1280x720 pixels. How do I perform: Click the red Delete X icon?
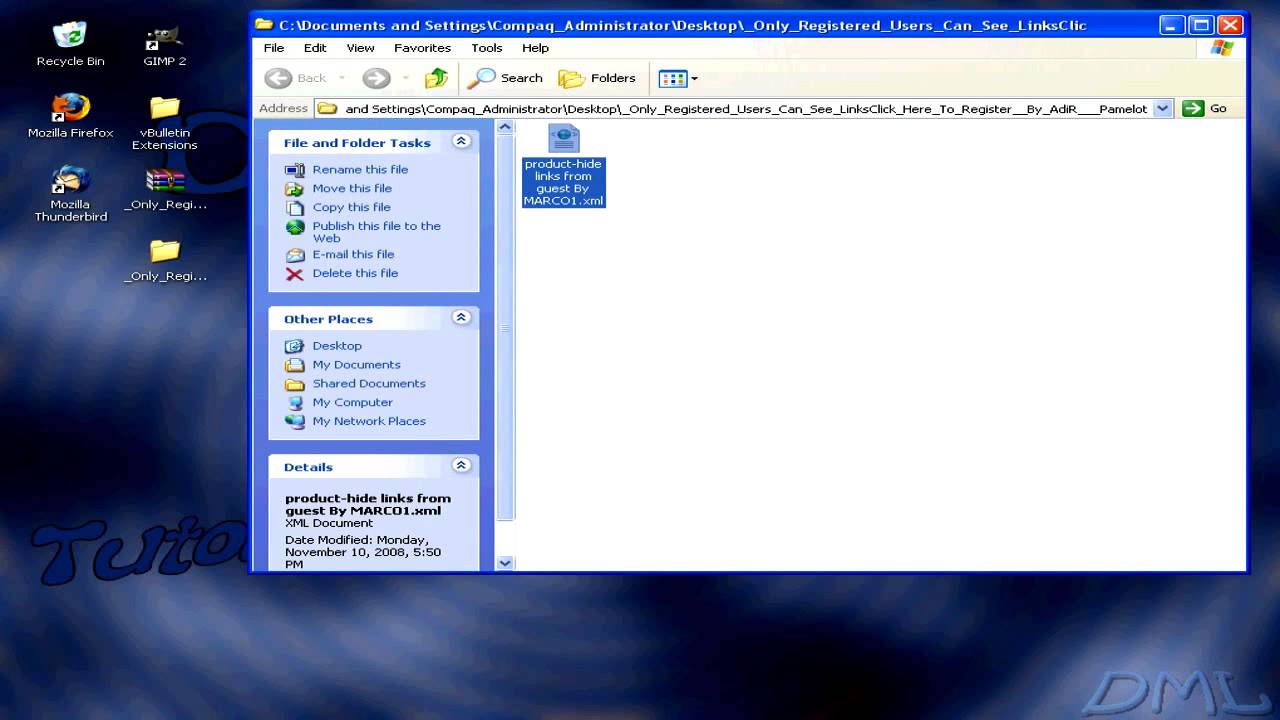[x=294, y=274]
